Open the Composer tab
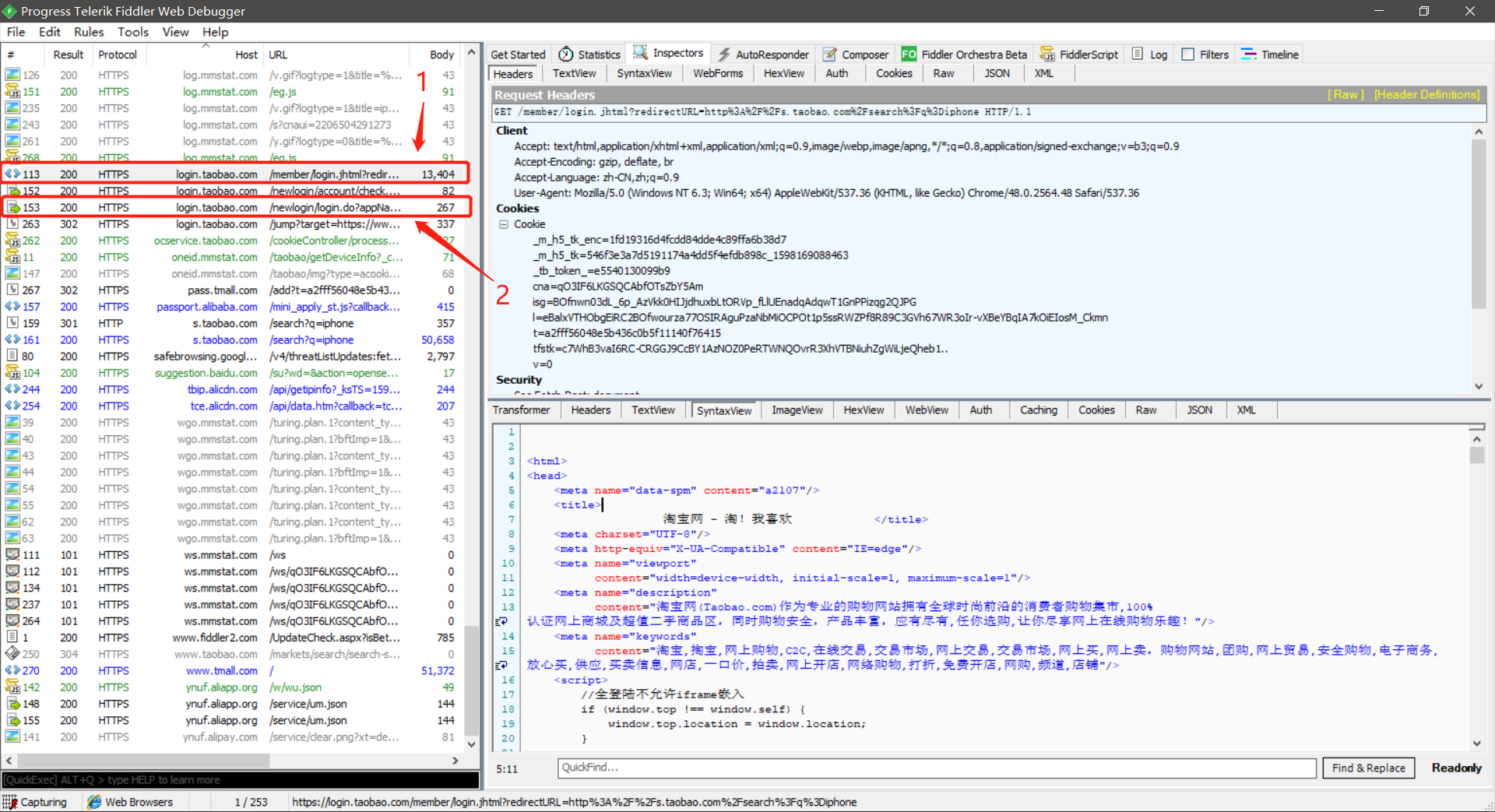Viewport: 1495px width, 812px height. point(856,54)
